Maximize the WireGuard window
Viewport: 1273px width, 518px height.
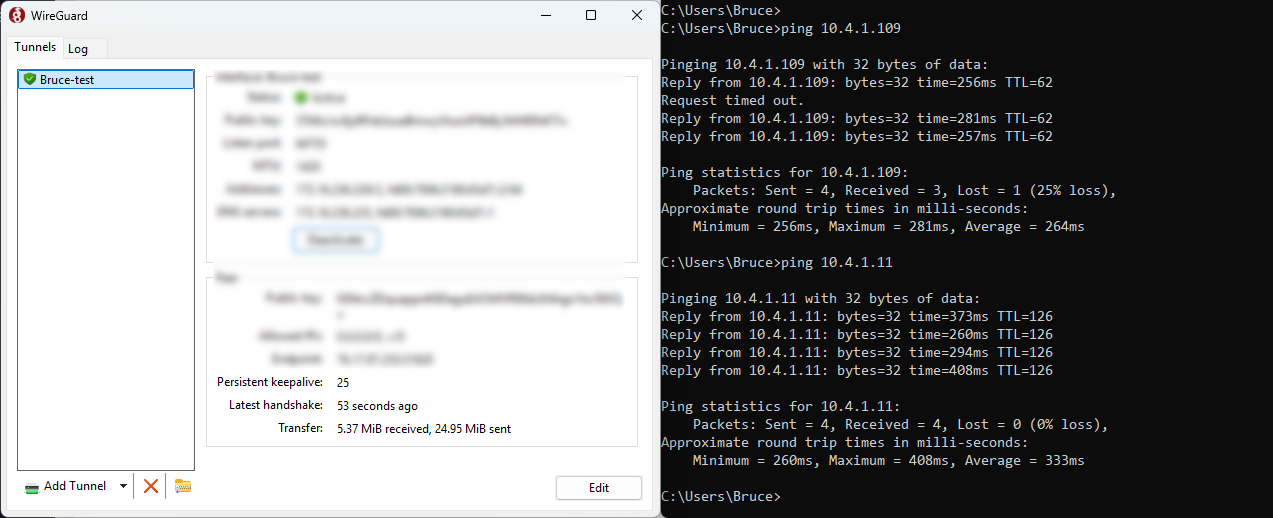coord(591,15)
